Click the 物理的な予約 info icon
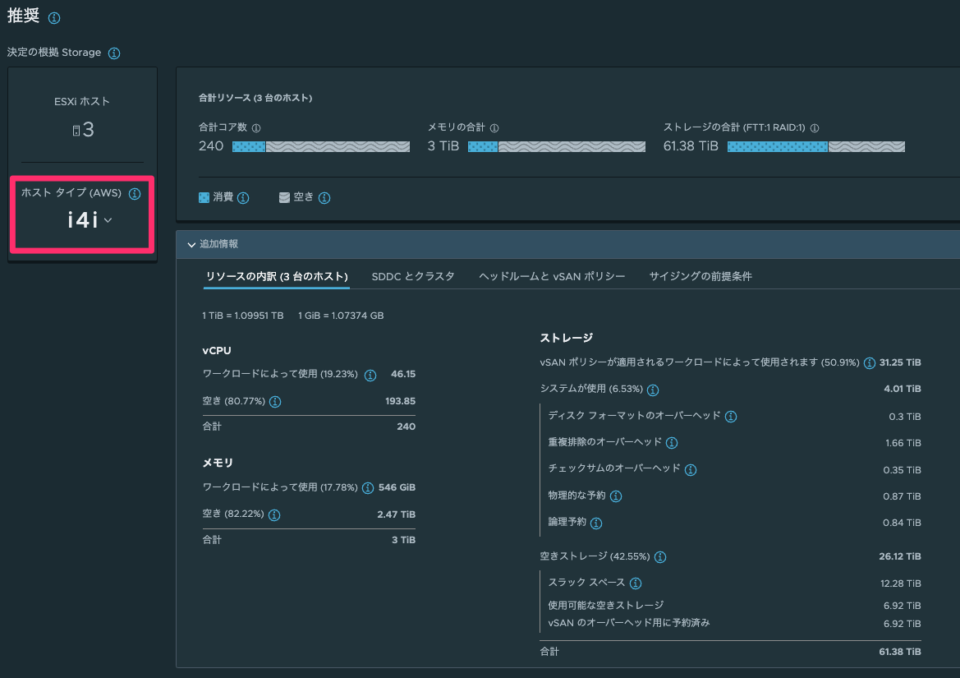 (616, 495)
